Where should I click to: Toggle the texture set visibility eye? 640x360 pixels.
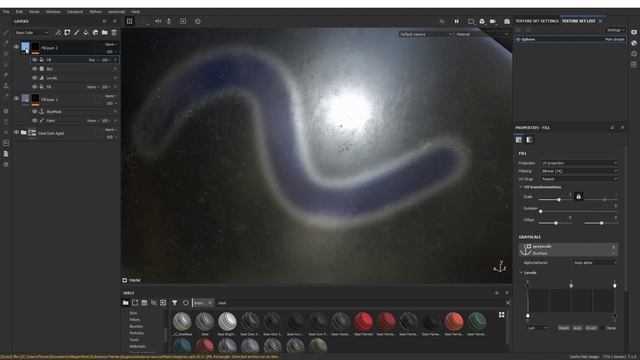coord(518,40)
